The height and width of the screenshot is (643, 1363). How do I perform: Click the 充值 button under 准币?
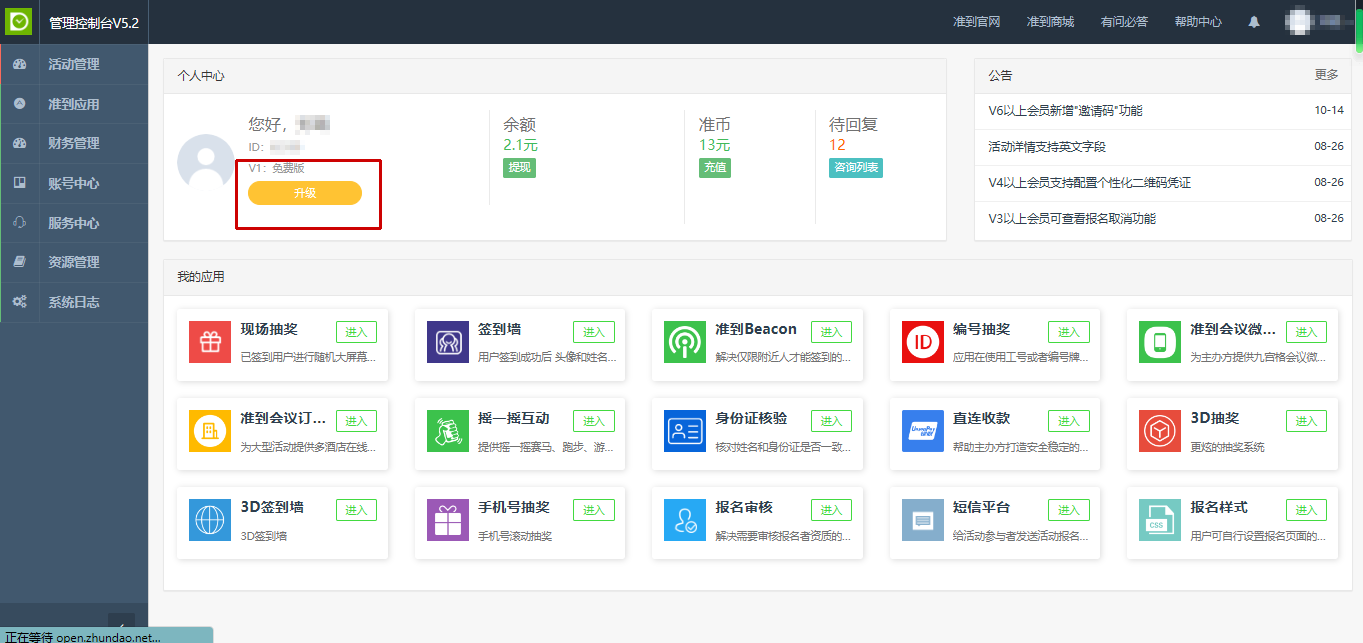[714, 168]
